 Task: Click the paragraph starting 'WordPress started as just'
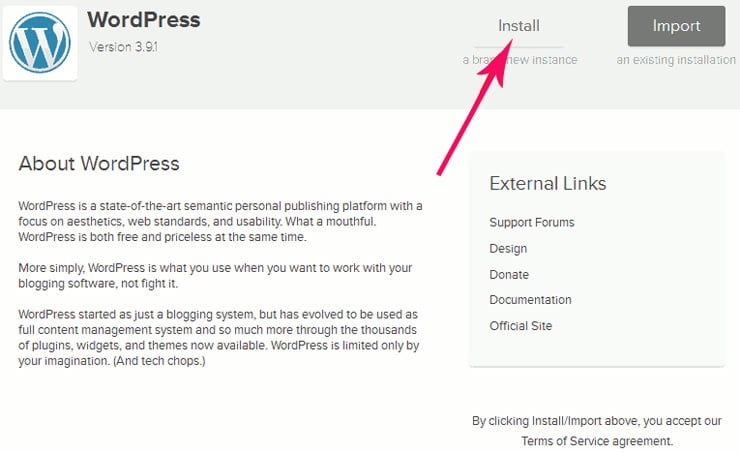point(219,337)
